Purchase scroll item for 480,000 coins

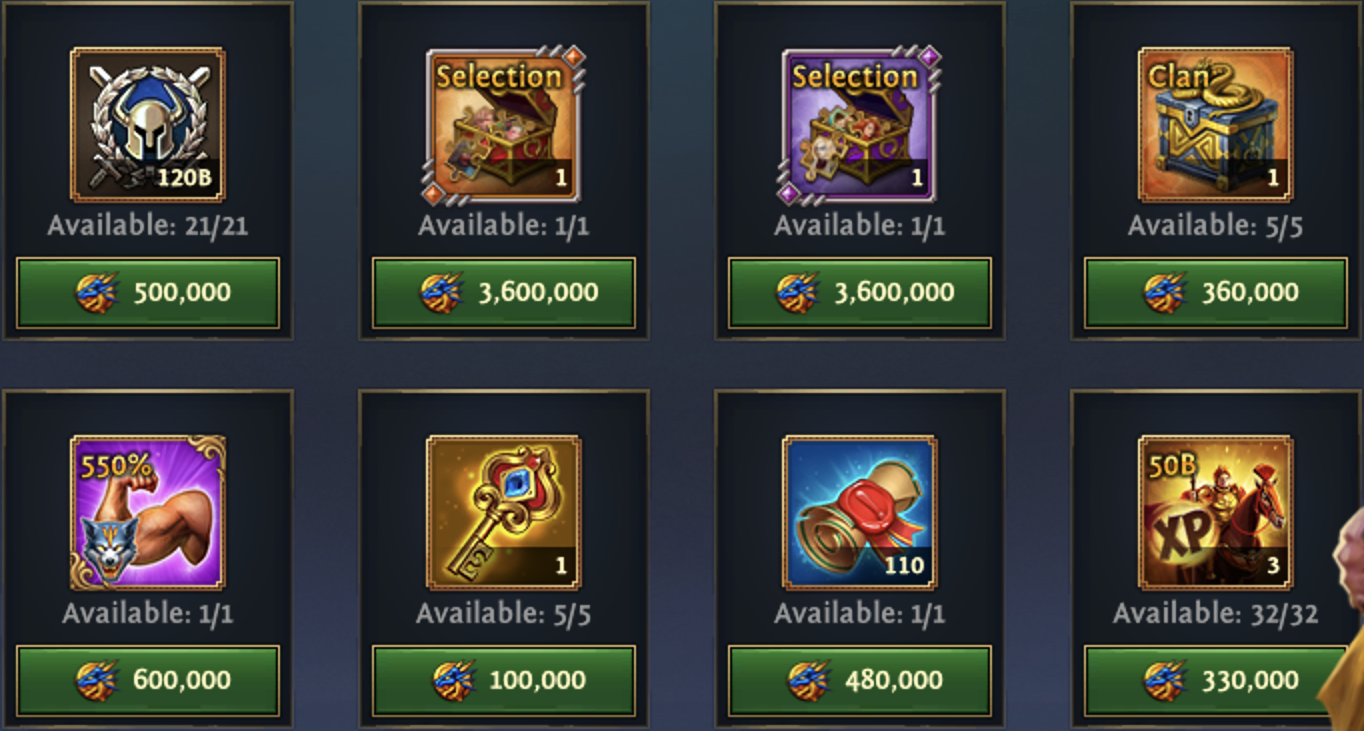pos(860,681)
